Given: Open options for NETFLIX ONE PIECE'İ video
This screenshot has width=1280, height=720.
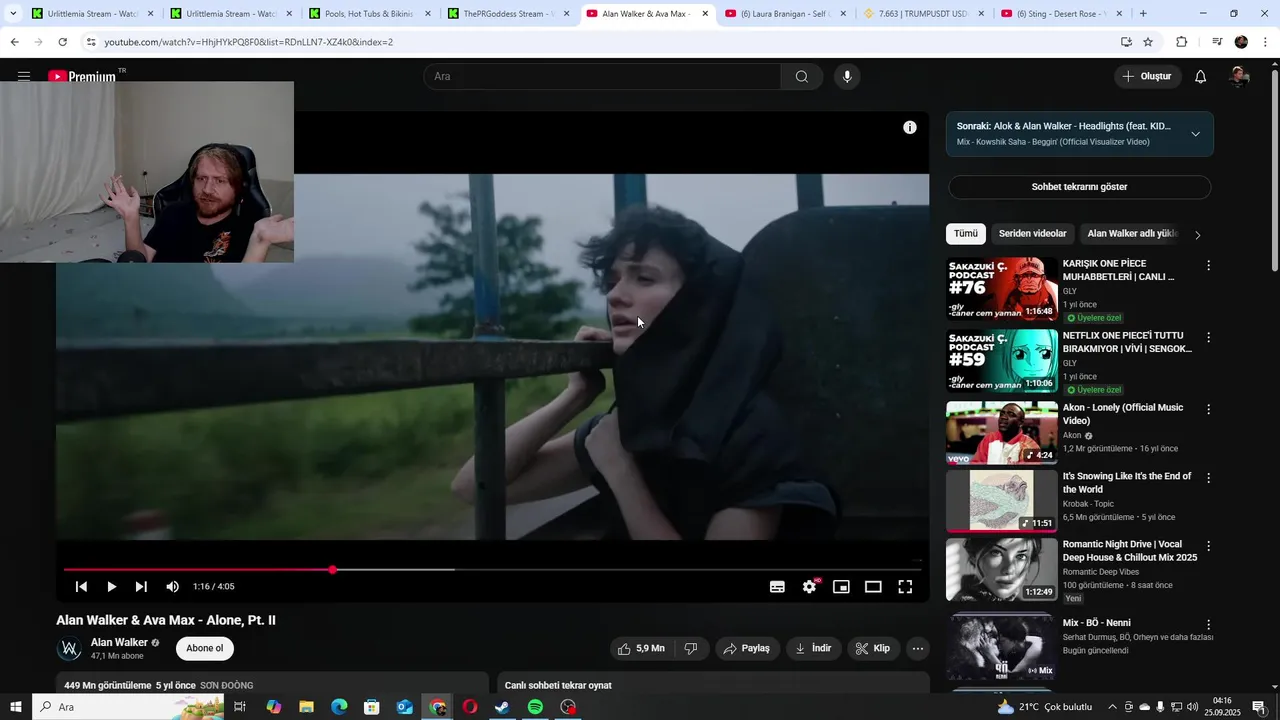Looking at the screenshot, I should [x=1208, y=338].
